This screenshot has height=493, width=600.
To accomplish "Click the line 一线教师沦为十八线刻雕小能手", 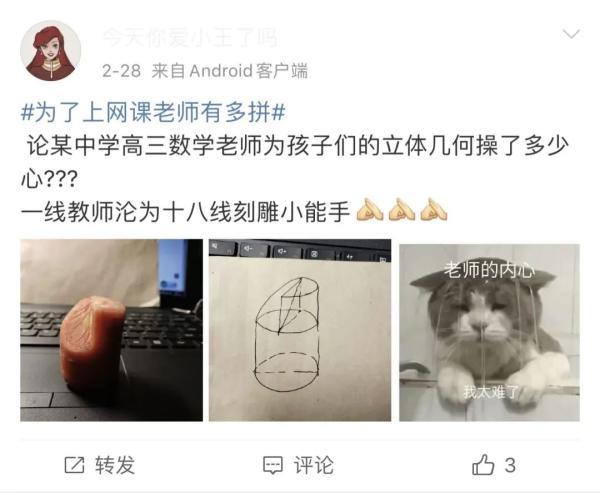I will [x=186, y=212].
